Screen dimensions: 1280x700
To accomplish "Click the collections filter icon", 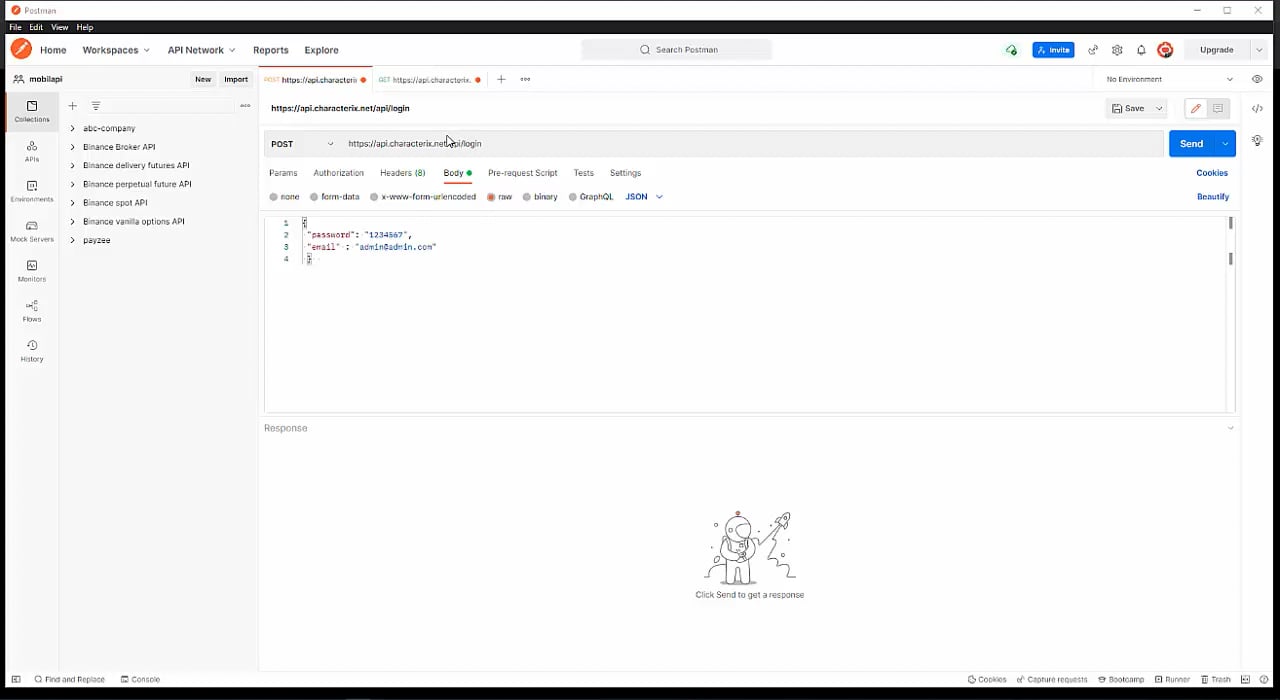I will tap(96, 105).
